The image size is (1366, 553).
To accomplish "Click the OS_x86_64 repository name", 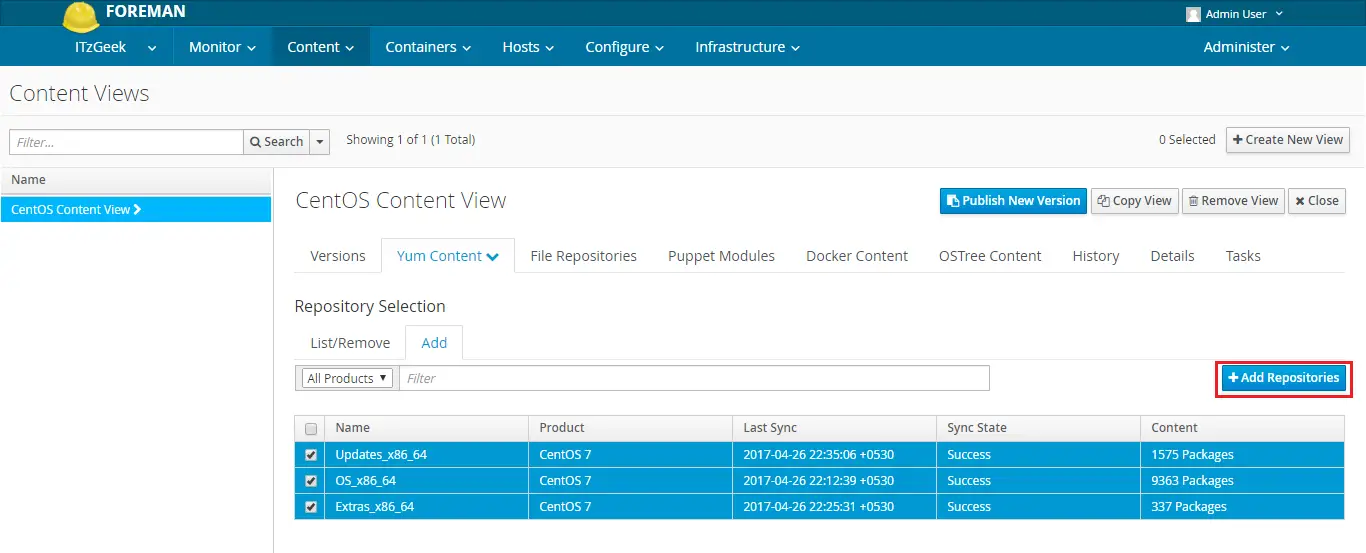I will 365,481.
